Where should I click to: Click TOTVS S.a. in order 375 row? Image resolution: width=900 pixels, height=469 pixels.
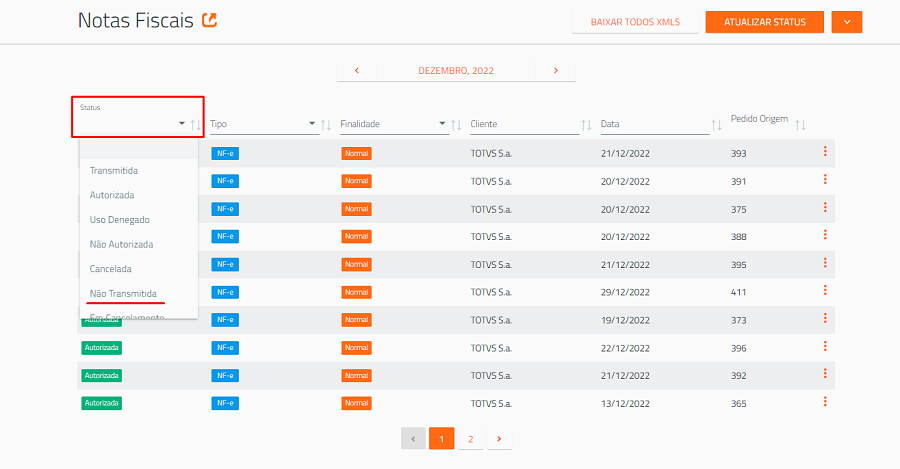tap(491, 210)
